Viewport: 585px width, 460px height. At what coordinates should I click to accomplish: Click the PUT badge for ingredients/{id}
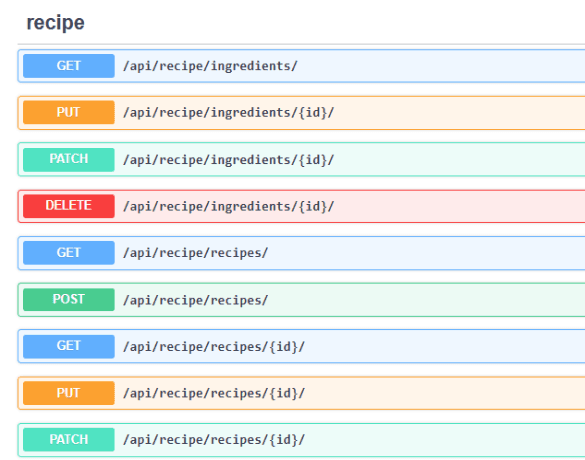(69, 112)
